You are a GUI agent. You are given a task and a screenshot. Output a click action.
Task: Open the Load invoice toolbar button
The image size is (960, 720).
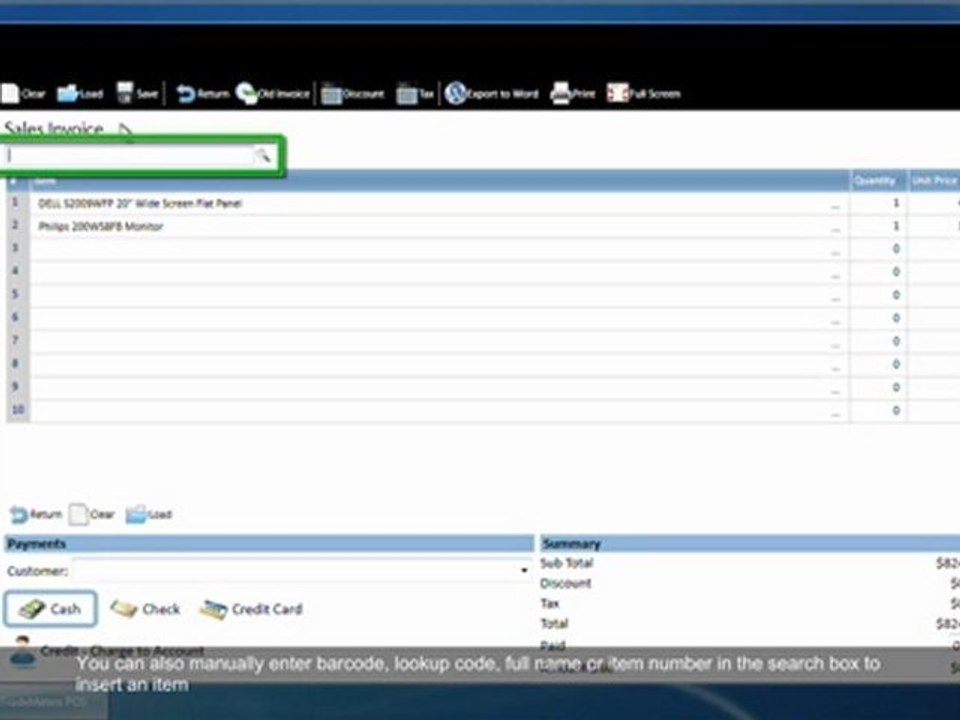click(x=80, y=94)
